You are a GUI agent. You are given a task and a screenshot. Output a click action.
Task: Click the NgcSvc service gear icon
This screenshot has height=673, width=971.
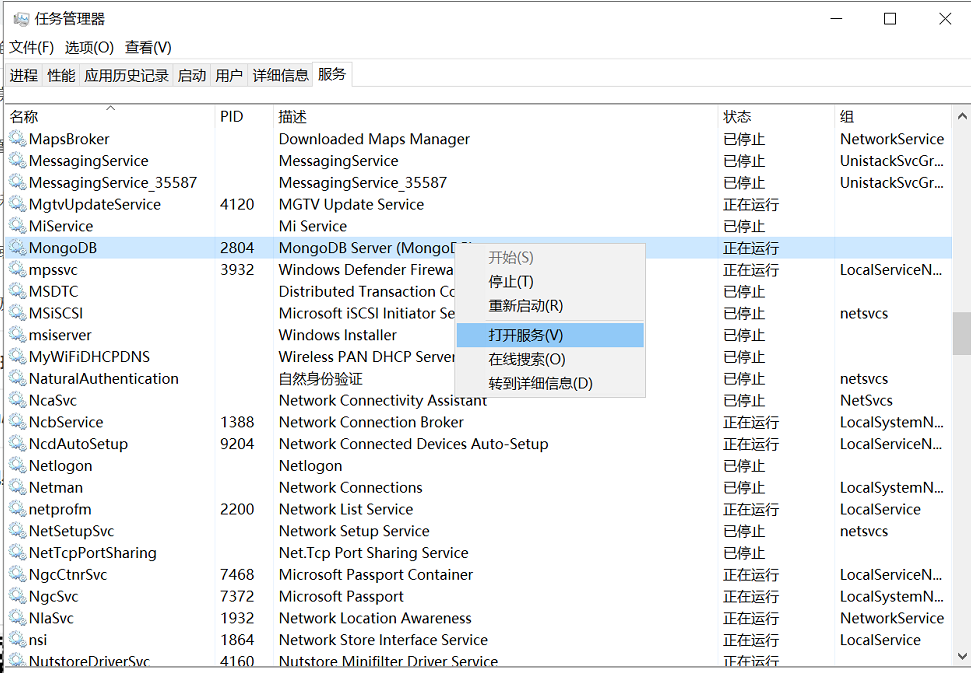click(x=18, y=596)
